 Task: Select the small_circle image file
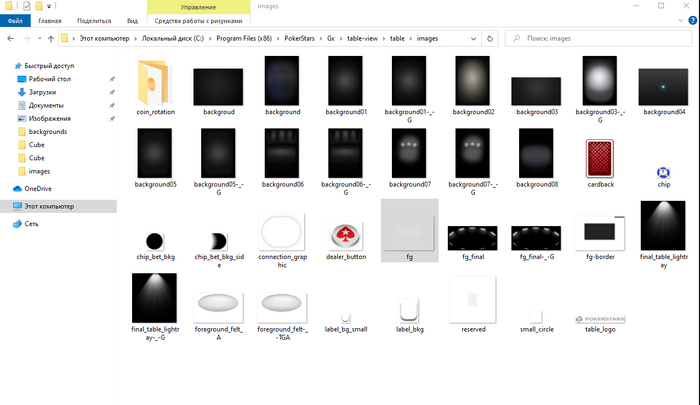tap(536, 322)
